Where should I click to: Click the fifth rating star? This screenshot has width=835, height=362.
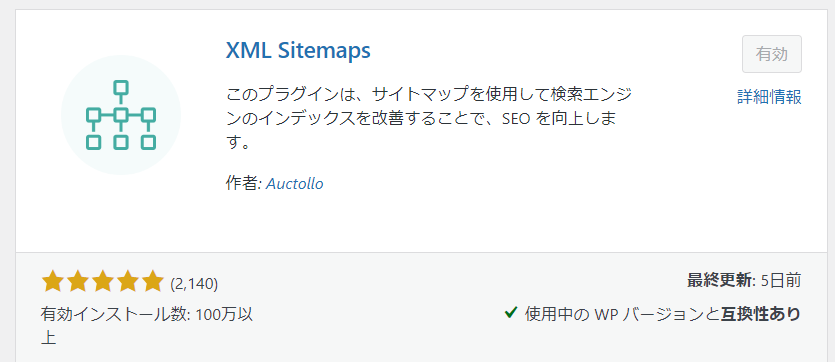(152, 282)
